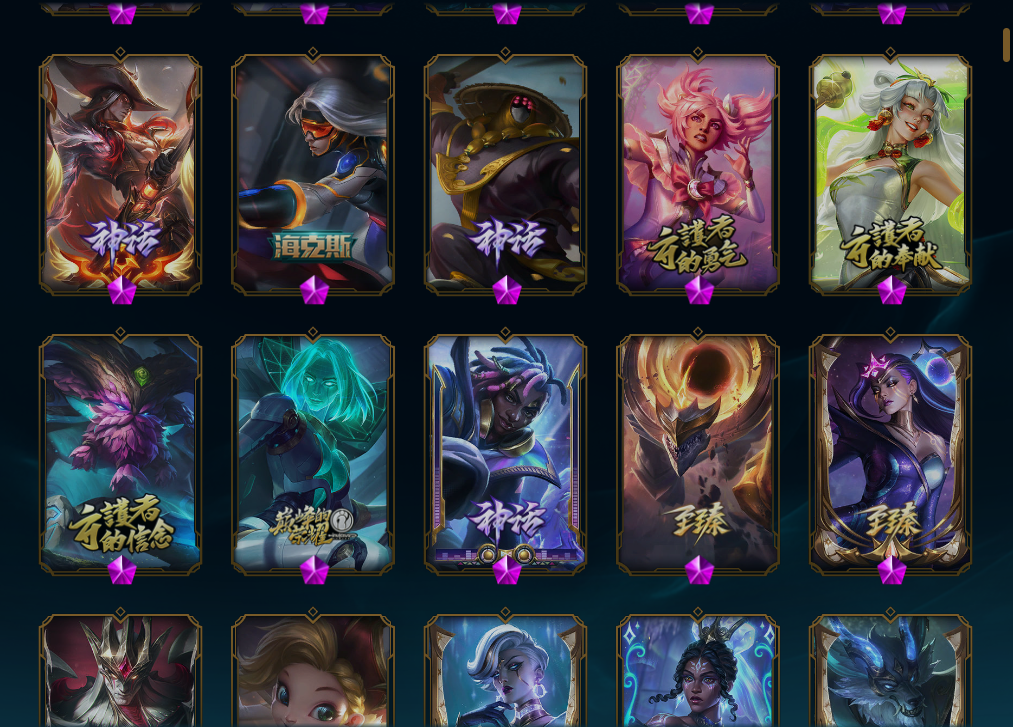Click the gem beneath the 巅峰的荣耀 skin card
This screenshot has width=1013, height=727.
(314, 570)
